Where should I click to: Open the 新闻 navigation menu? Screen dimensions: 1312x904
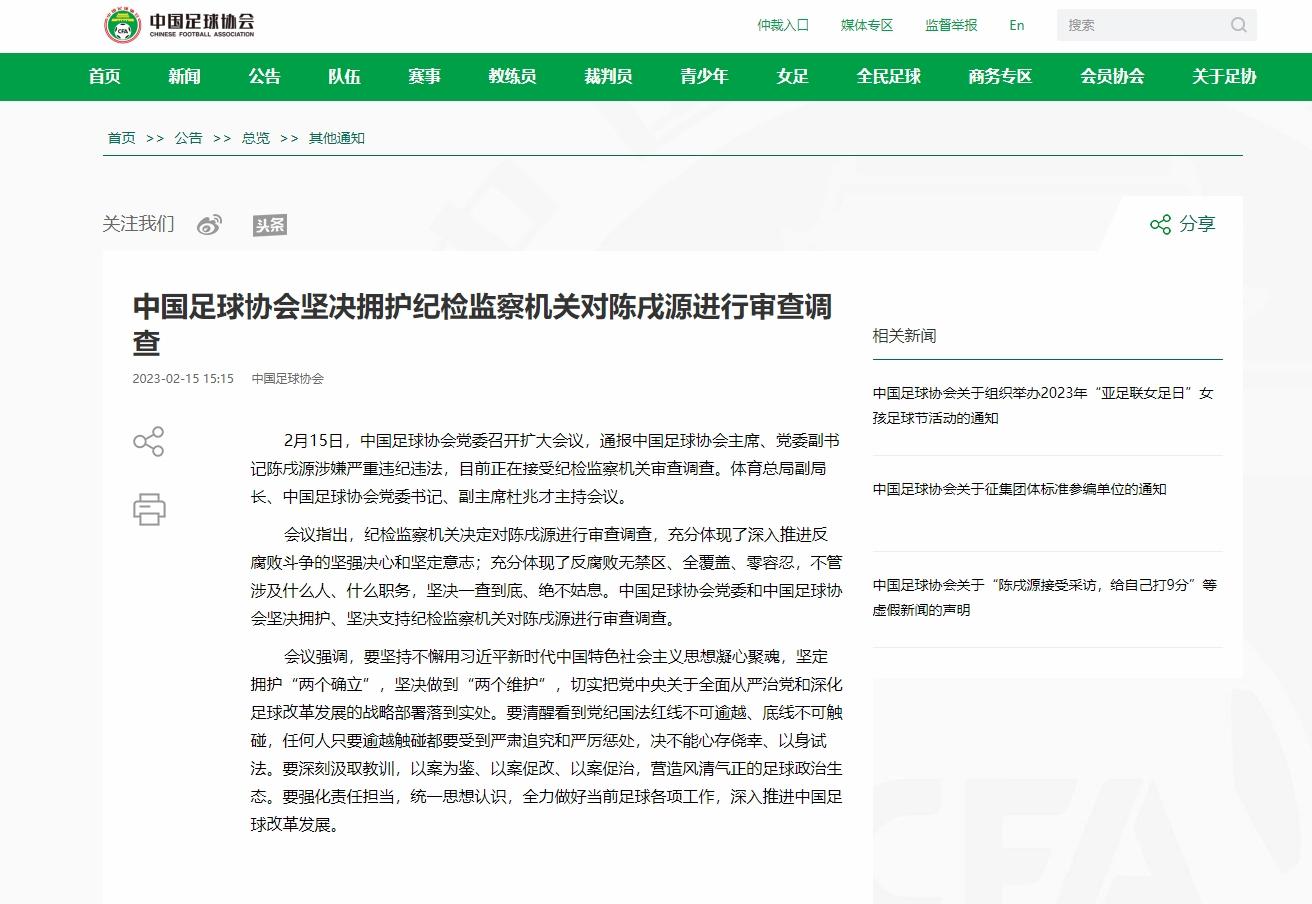[184, 77]
